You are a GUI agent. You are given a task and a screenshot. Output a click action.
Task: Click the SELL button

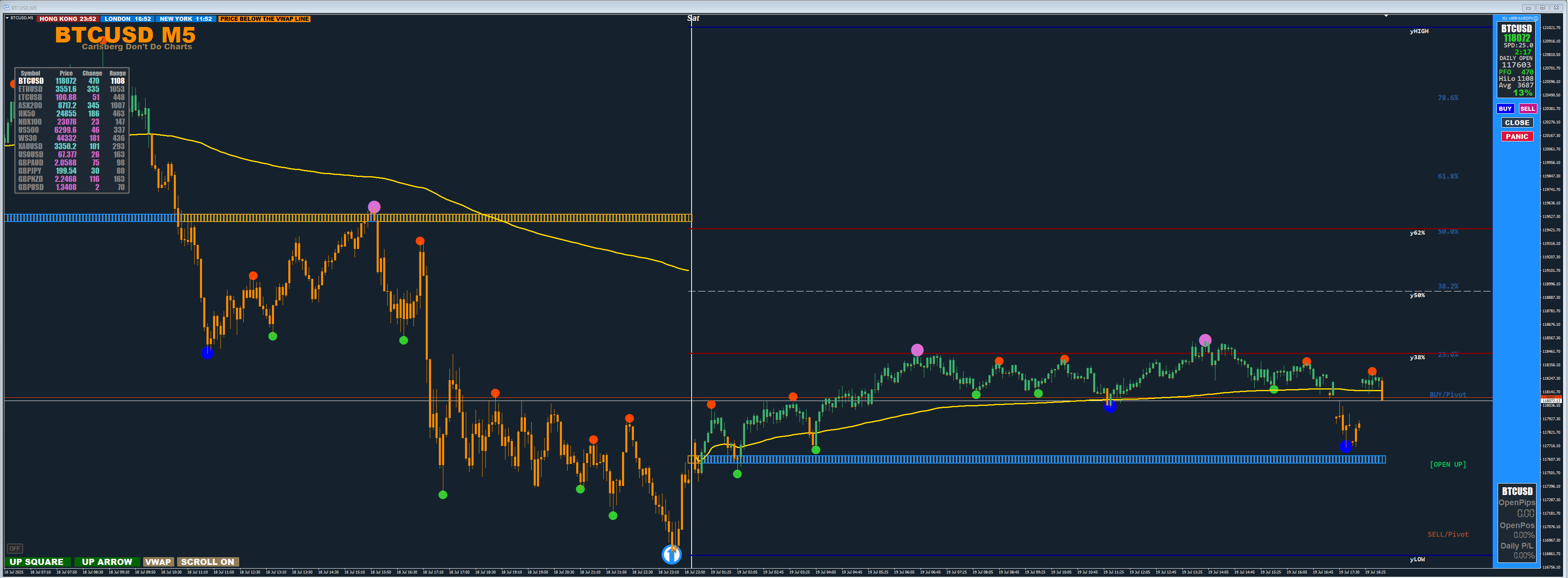point(1527,109)
